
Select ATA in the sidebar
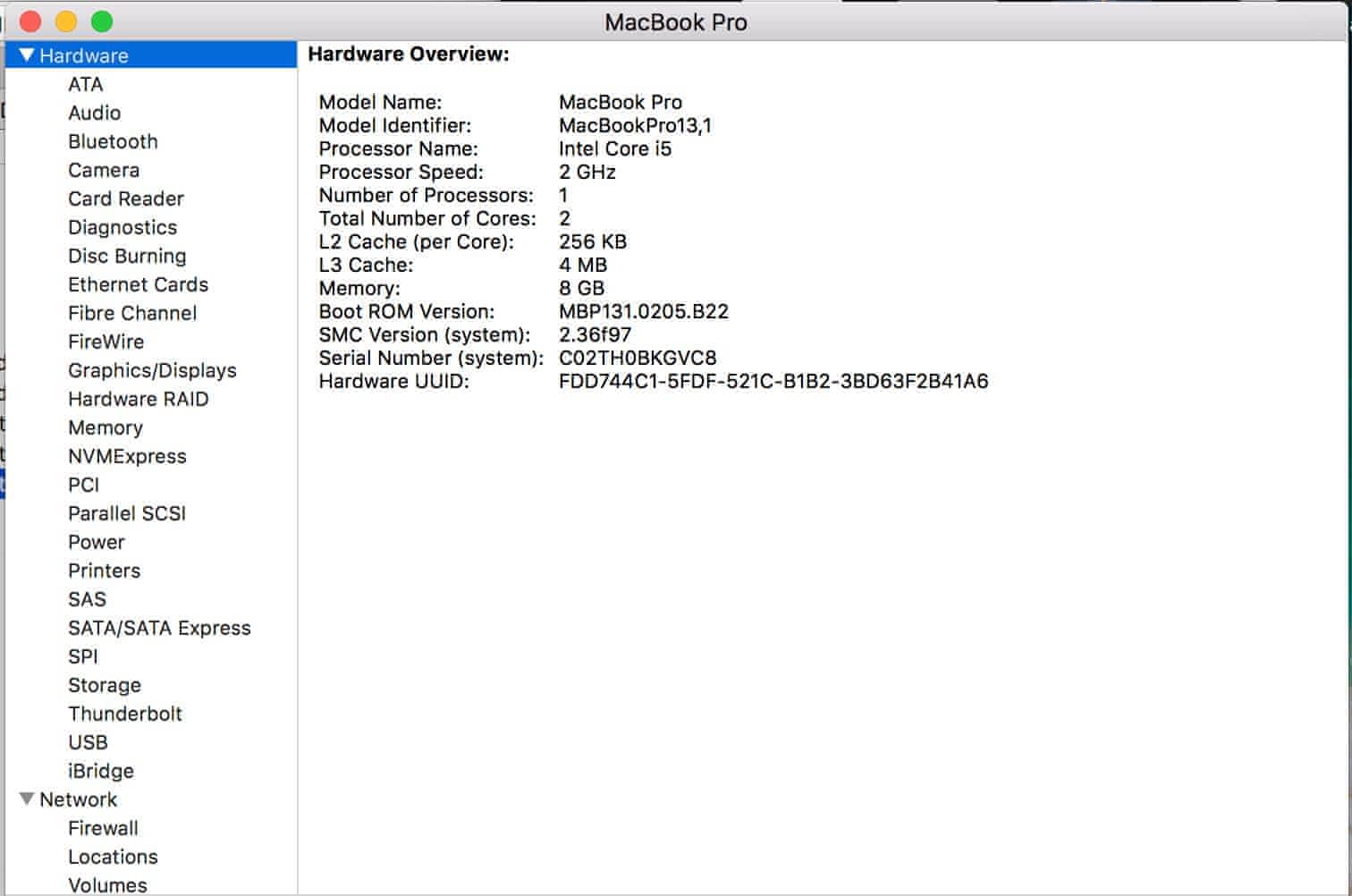click(x=86, y=84)
